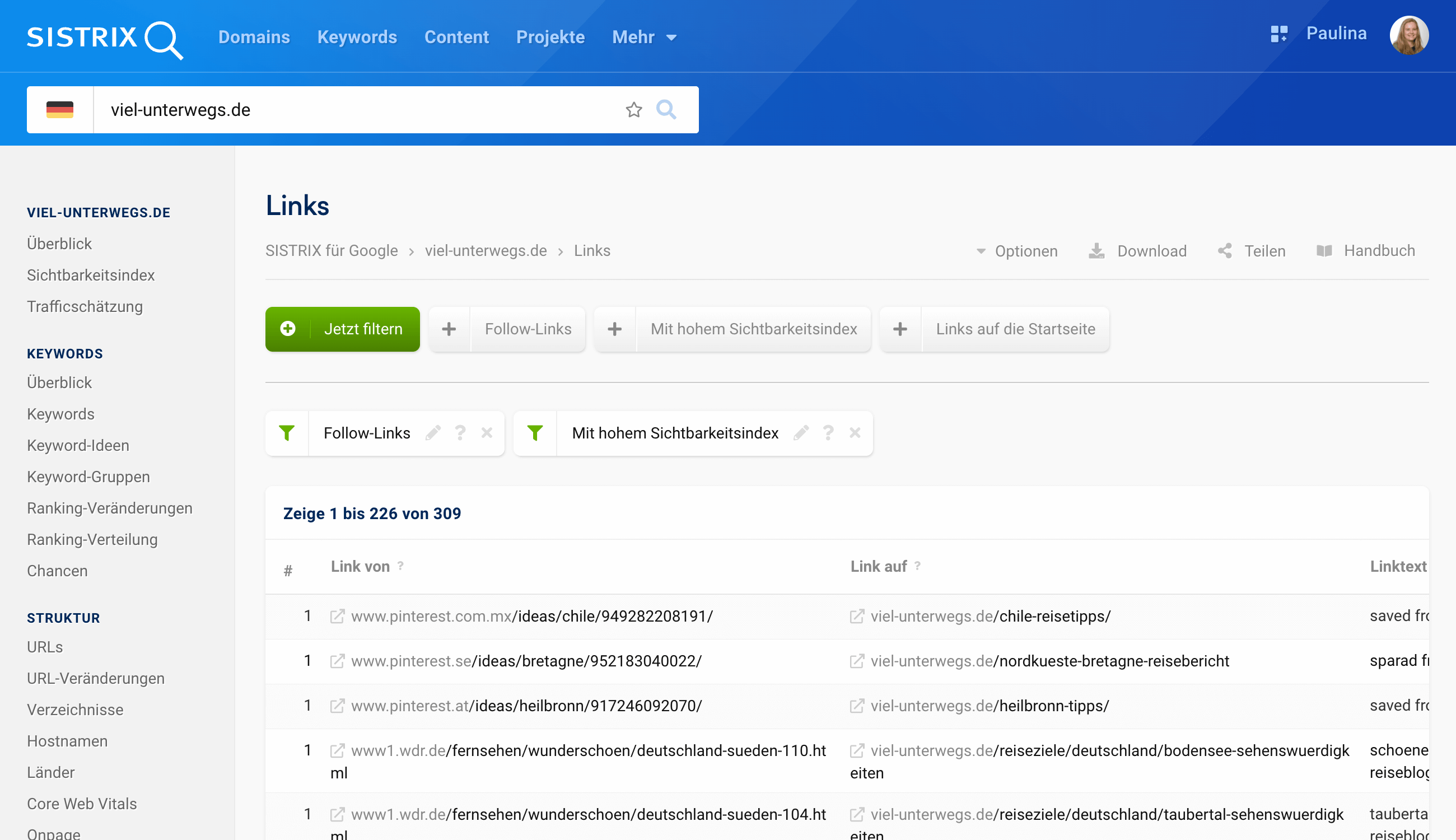
Task: Go to the Keywords top menu
Action: point(357,38)
